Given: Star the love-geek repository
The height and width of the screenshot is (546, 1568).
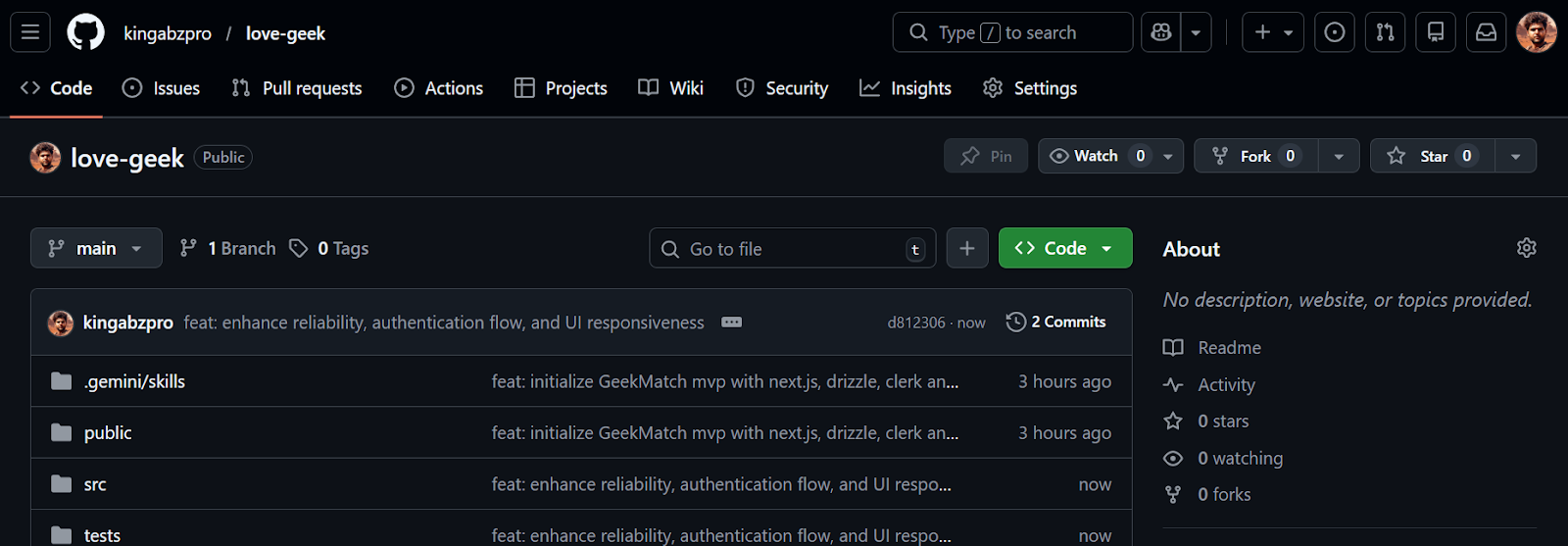Looking at the screenshot, I should click(1433, 156).
